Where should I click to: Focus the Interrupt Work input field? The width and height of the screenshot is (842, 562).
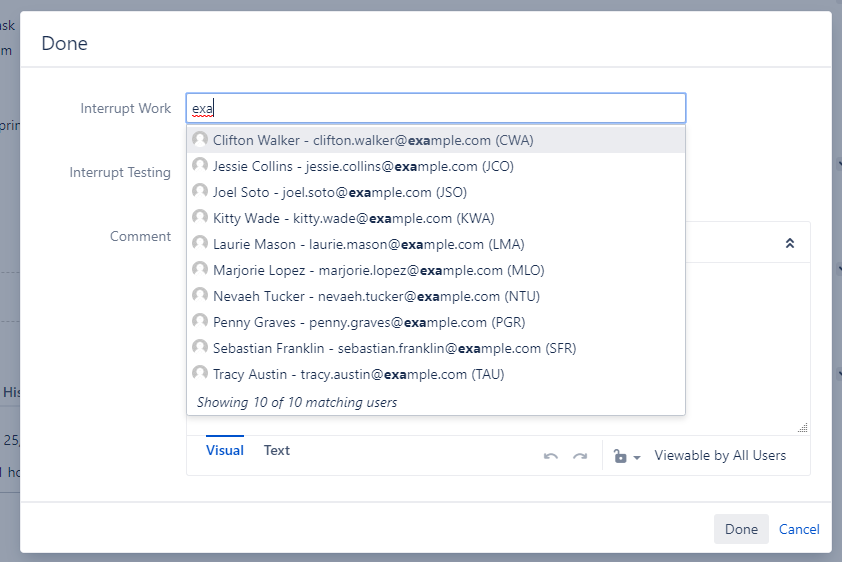click(x=435, y=108)
